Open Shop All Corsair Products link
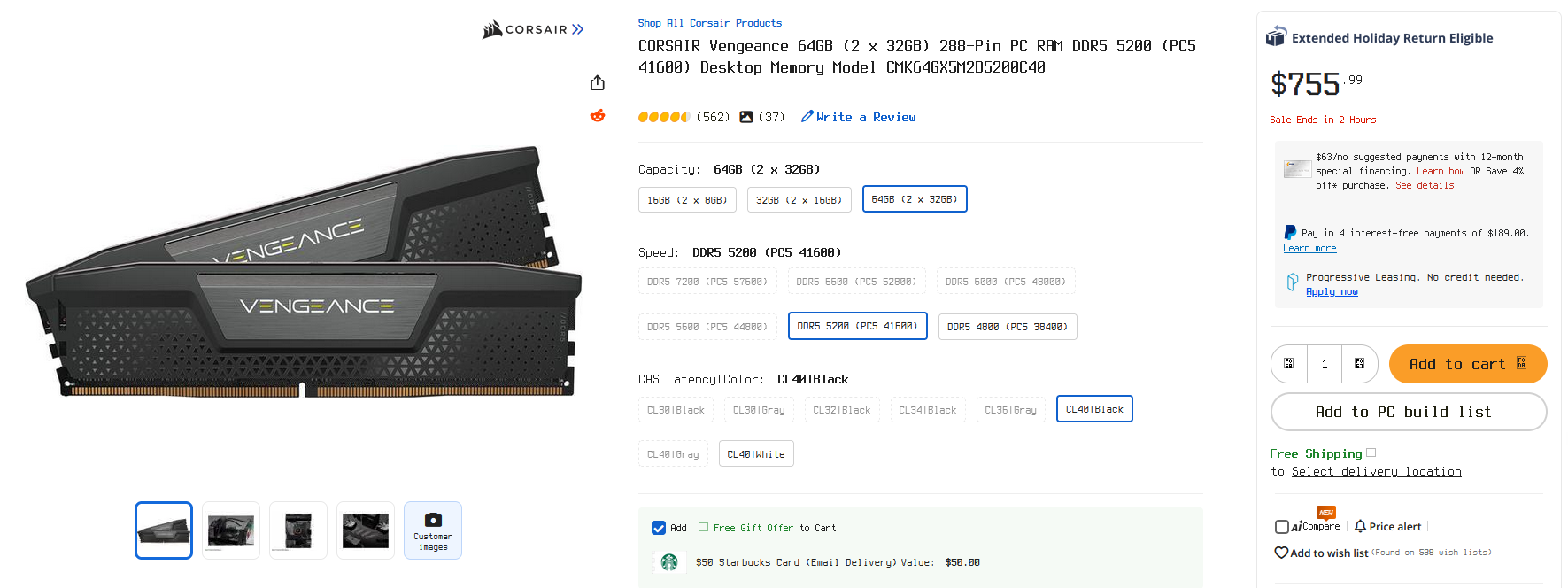The image size is (1568, 588). tap(710, 23)
